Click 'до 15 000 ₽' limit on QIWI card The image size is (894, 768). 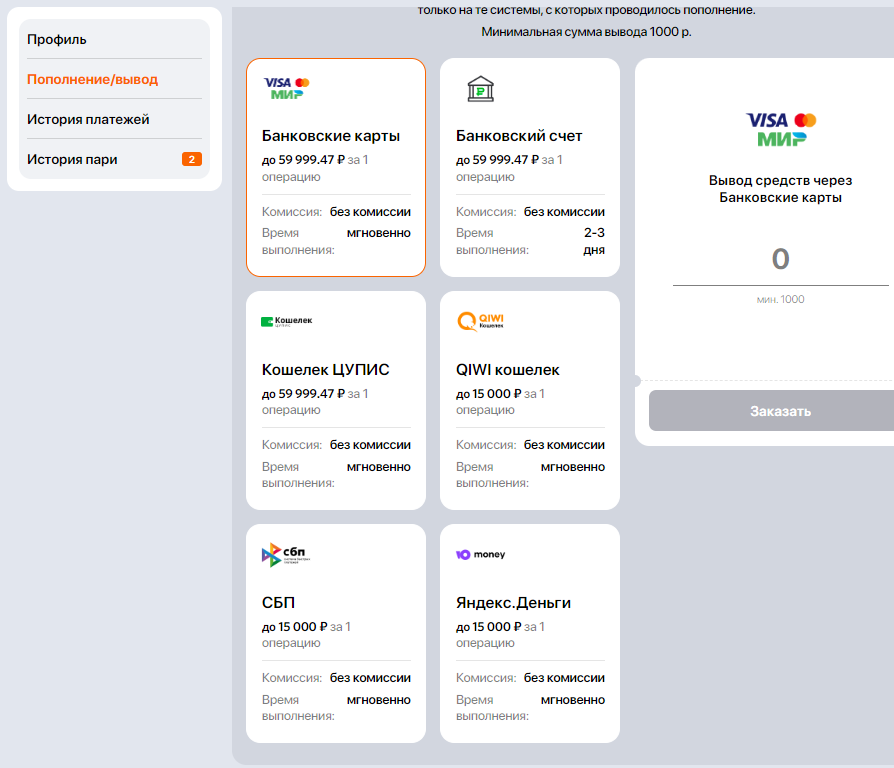(489, 393)
